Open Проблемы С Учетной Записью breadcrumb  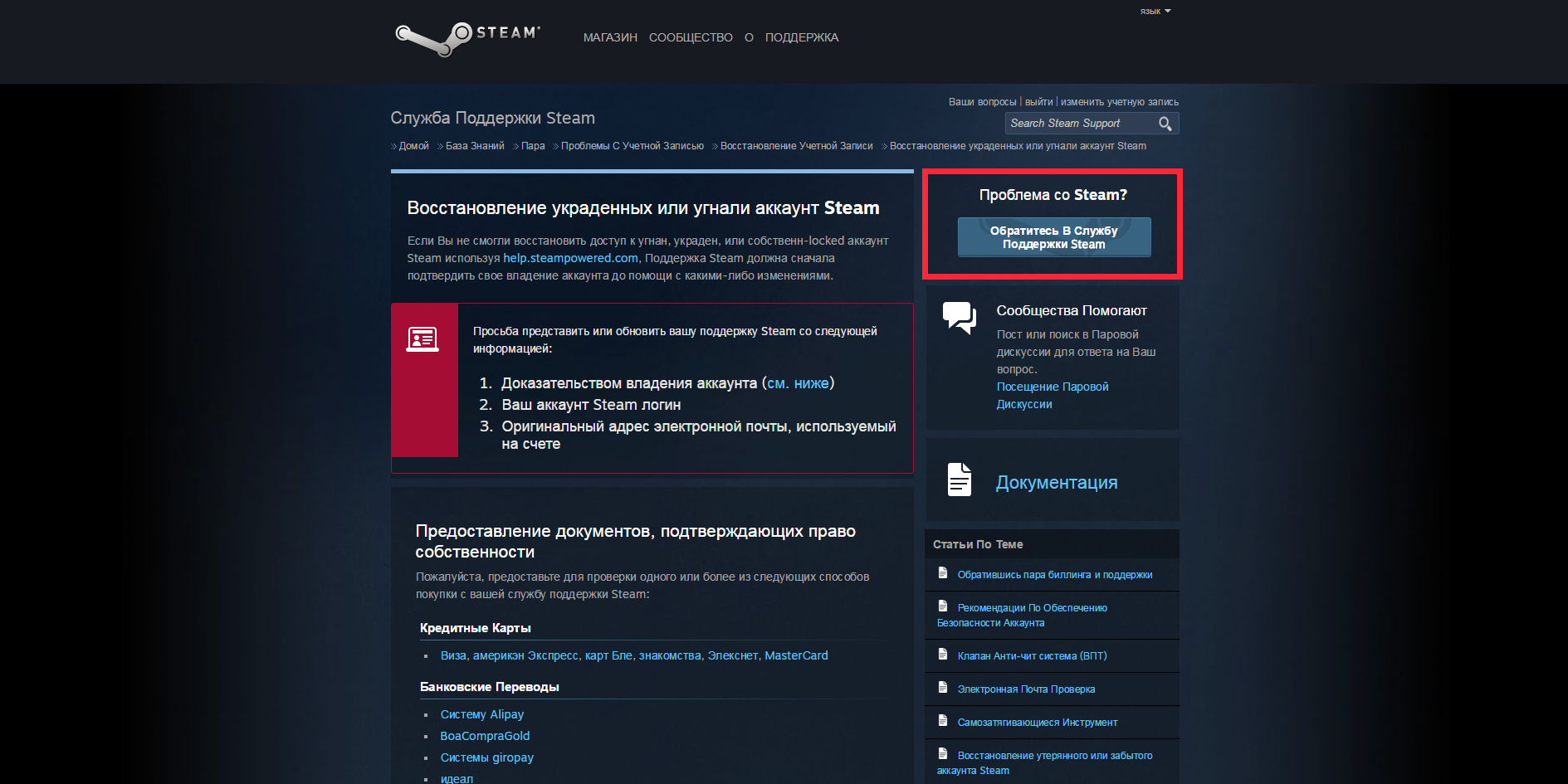(x=633, y=146)
